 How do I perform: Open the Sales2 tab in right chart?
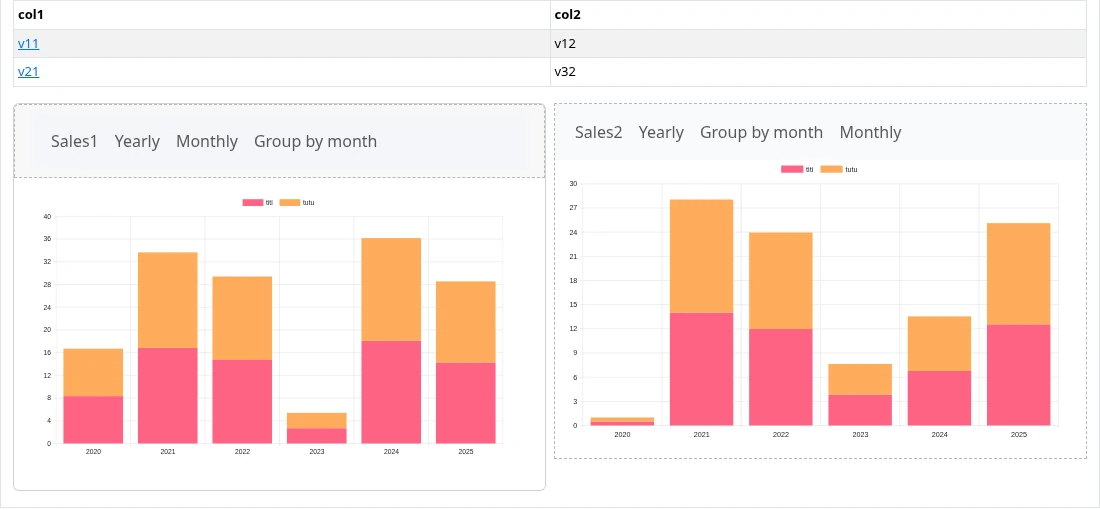598,132
